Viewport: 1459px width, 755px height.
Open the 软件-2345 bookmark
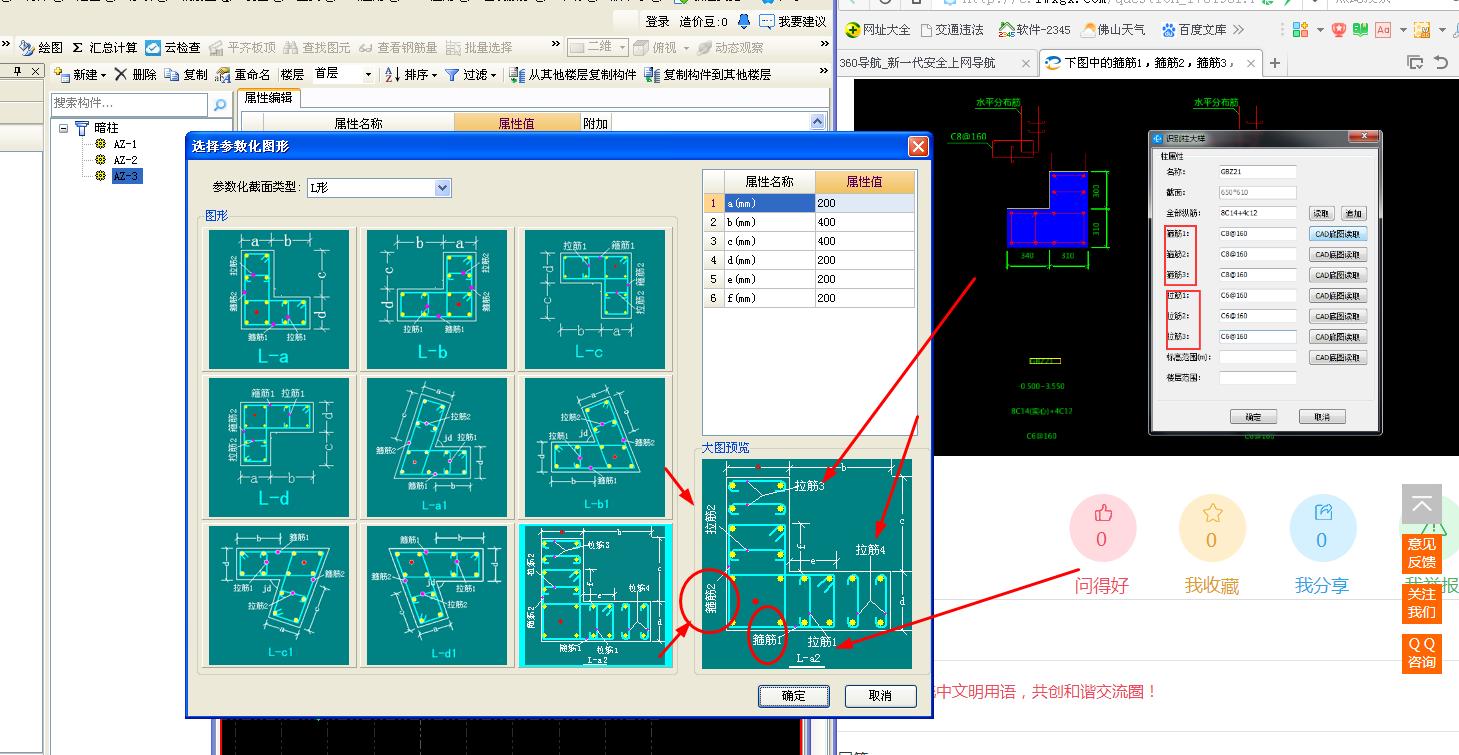coord(1034,29)
